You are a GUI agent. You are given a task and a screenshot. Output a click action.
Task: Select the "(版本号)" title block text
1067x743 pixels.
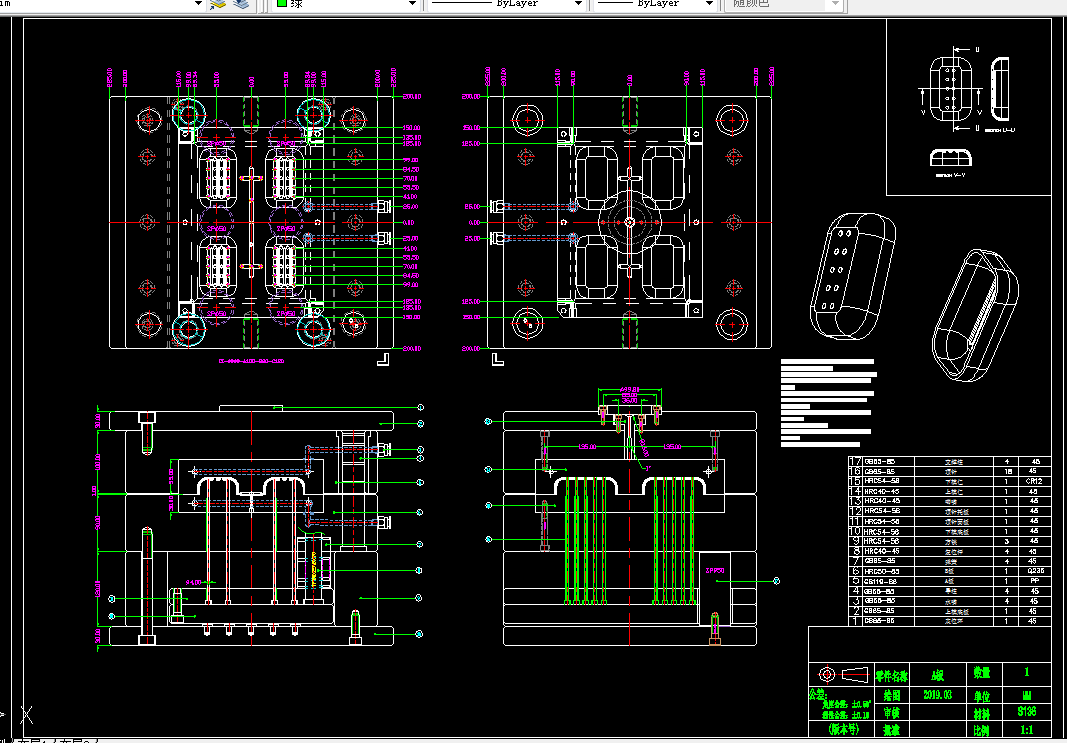[x=842, y=729]
